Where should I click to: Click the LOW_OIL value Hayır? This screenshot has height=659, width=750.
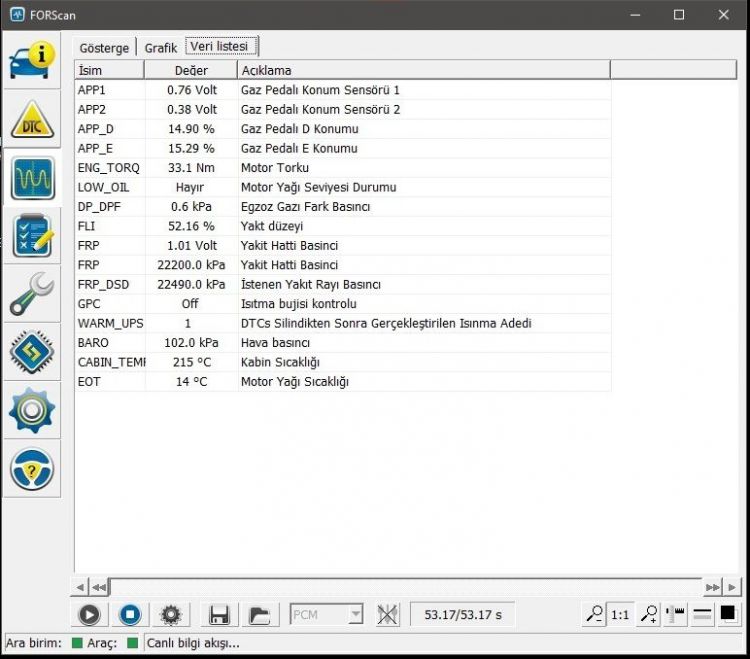click(x=190, y=187)
